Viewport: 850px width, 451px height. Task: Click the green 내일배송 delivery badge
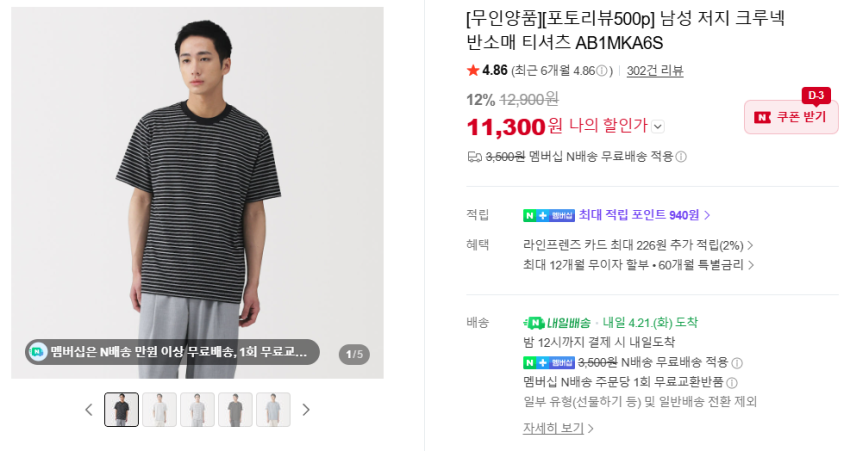point(557,323)
